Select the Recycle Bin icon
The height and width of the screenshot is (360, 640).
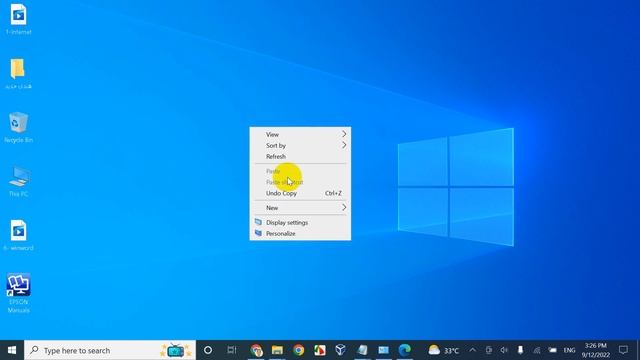coord(18,127)
